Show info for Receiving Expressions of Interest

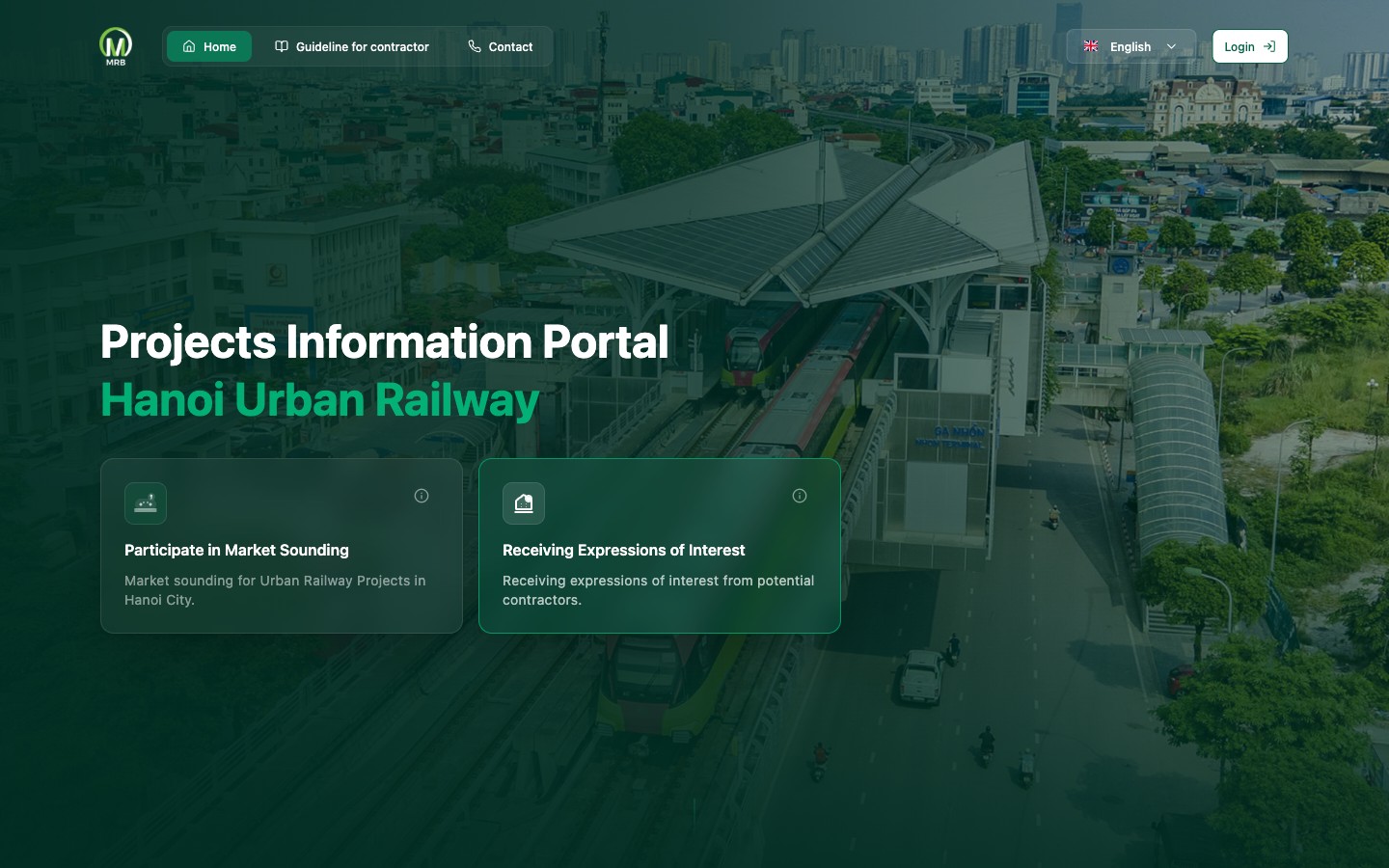tap(800, 496)
